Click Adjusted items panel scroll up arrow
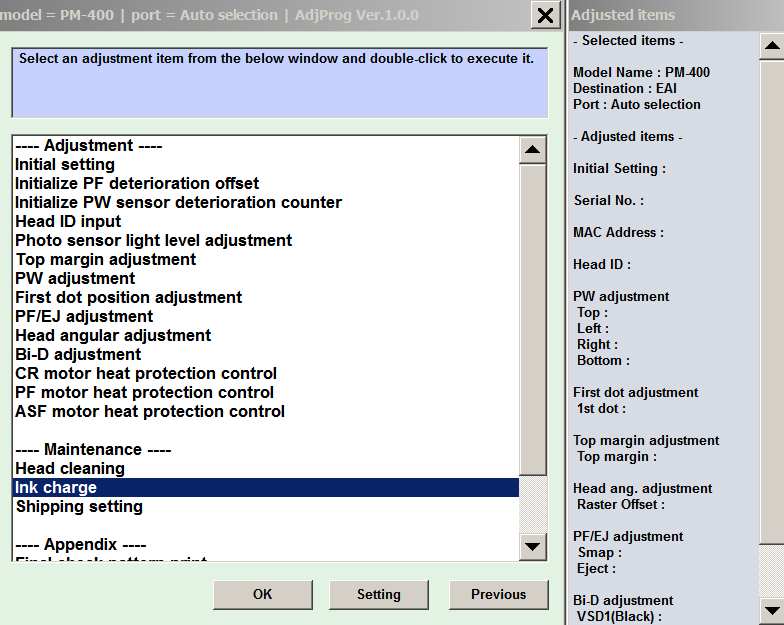Screen dimensions: 784x625 coord(772,46)
